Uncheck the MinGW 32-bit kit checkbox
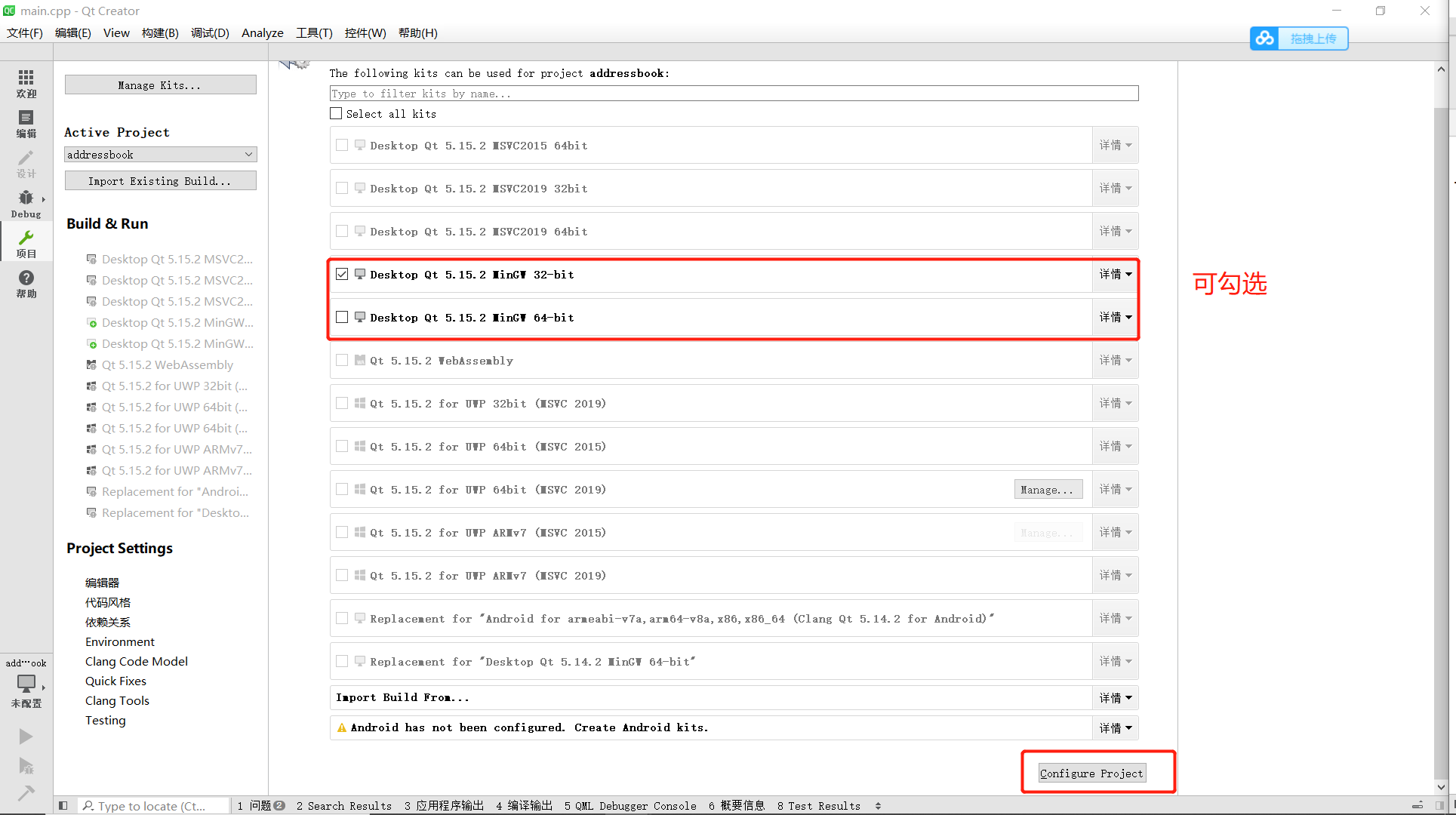Image resolution: width=1456 pixels, height=815 pixels. [x=342, y=274]
